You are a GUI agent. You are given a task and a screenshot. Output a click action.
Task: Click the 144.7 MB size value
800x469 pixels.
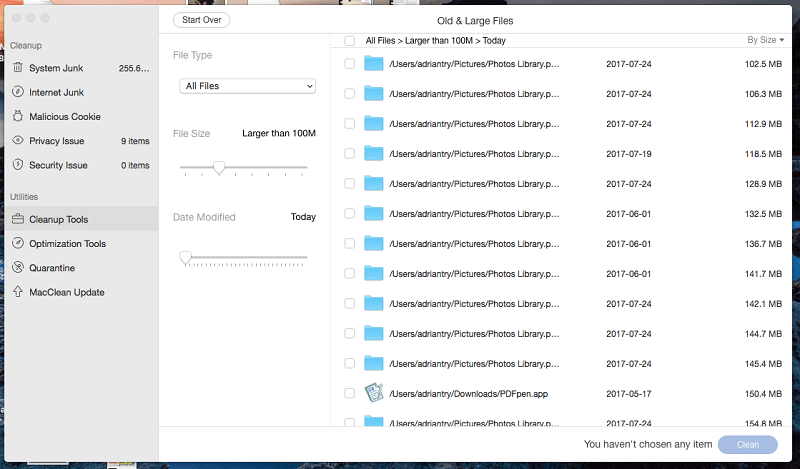click(x=763, y=333)
